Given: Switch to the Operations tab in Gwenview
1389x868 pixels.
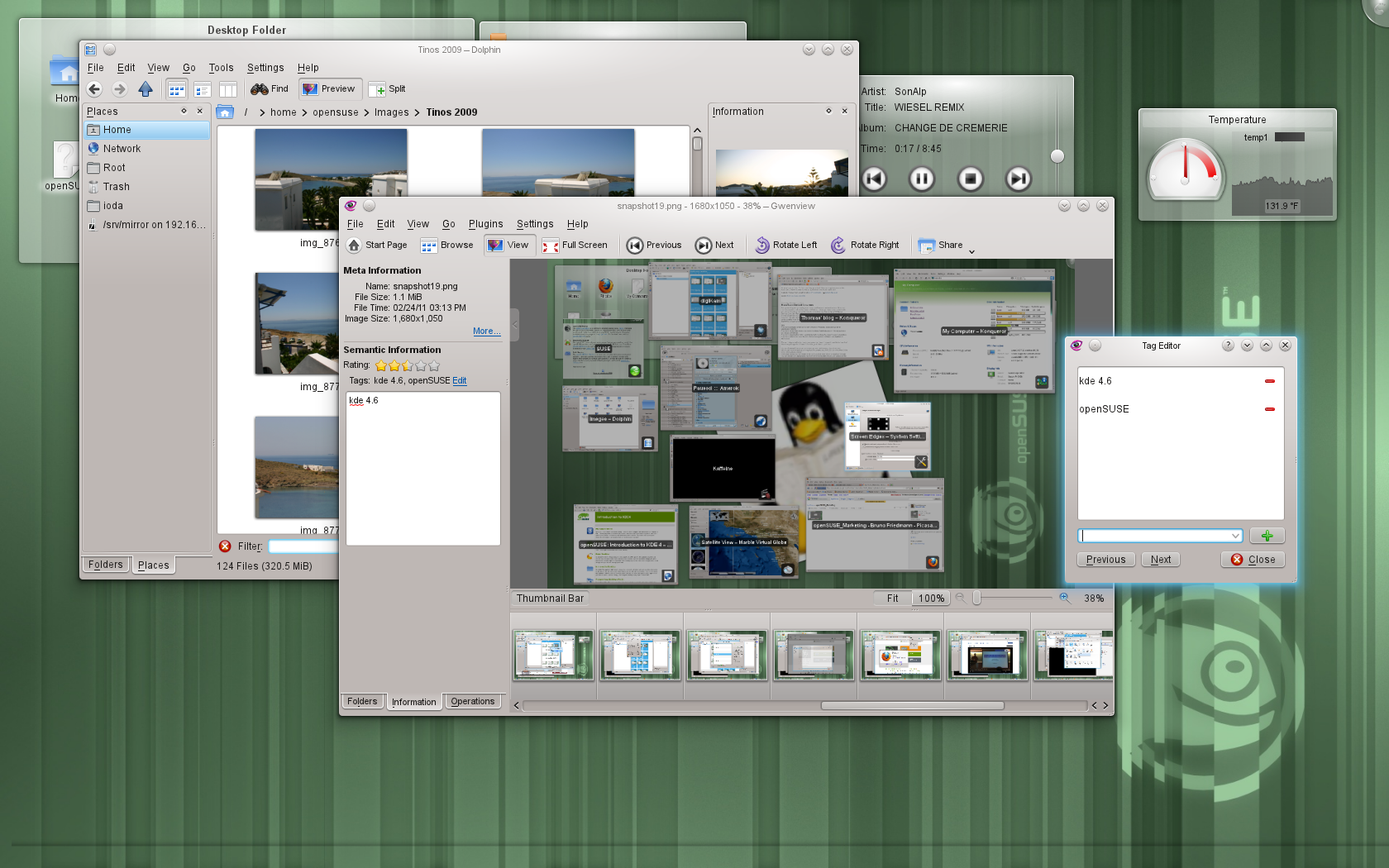Looking at the screenshot, I should pos(473,701).
